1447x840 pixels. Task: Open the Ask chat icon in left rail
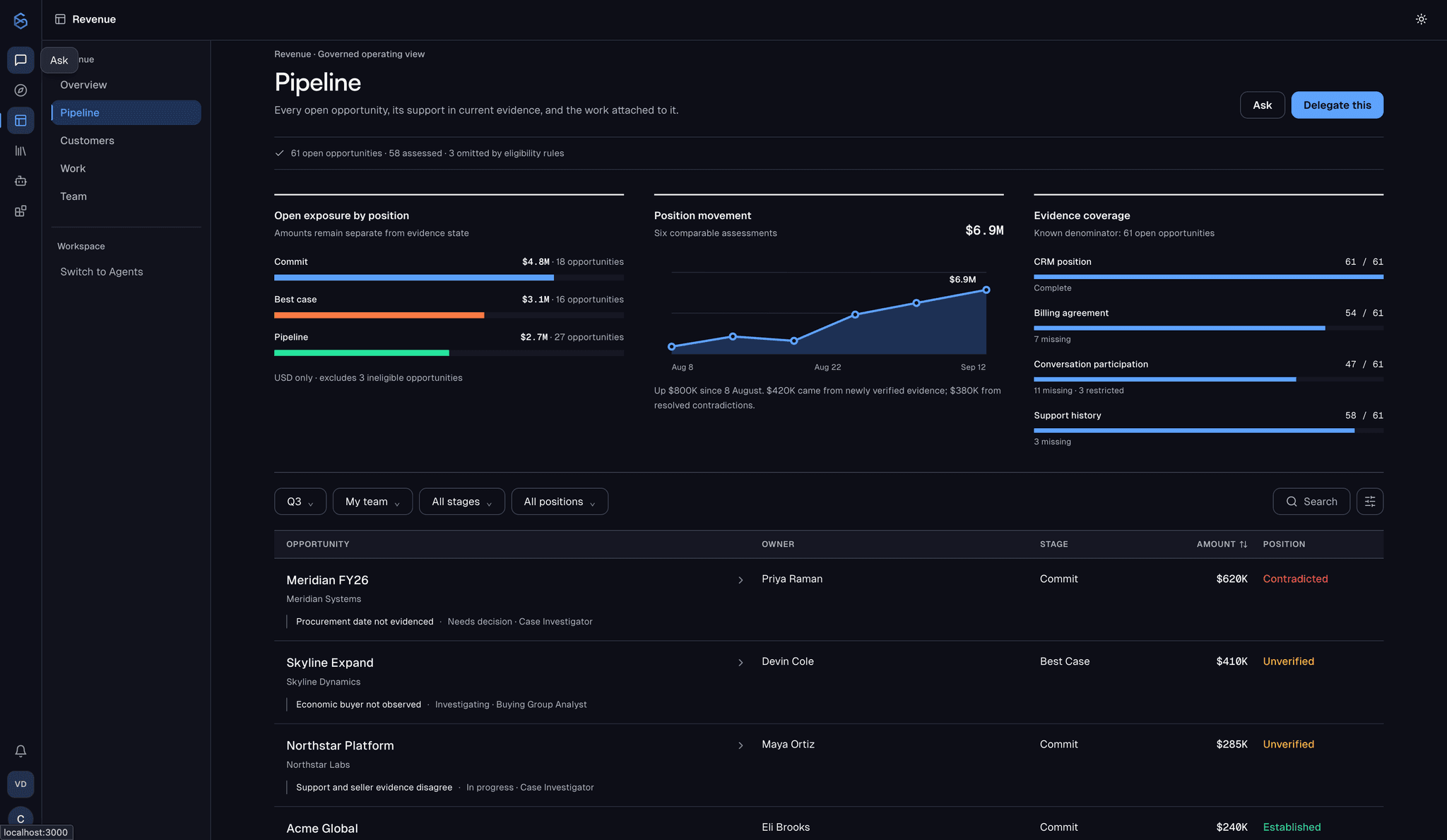[20, 60]
